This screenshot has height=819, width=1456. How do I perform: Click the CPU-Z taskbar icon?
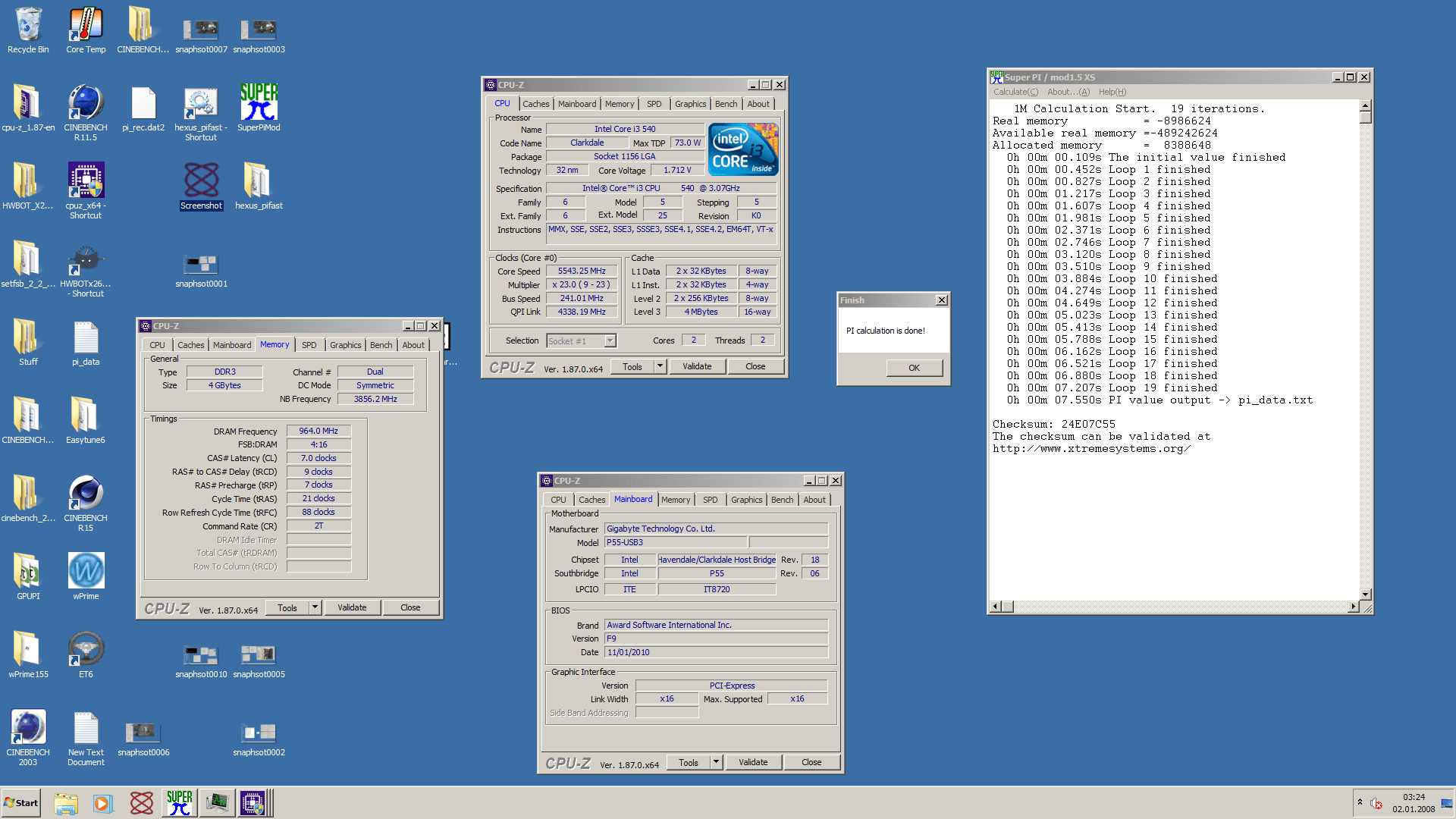click(253, 802)
